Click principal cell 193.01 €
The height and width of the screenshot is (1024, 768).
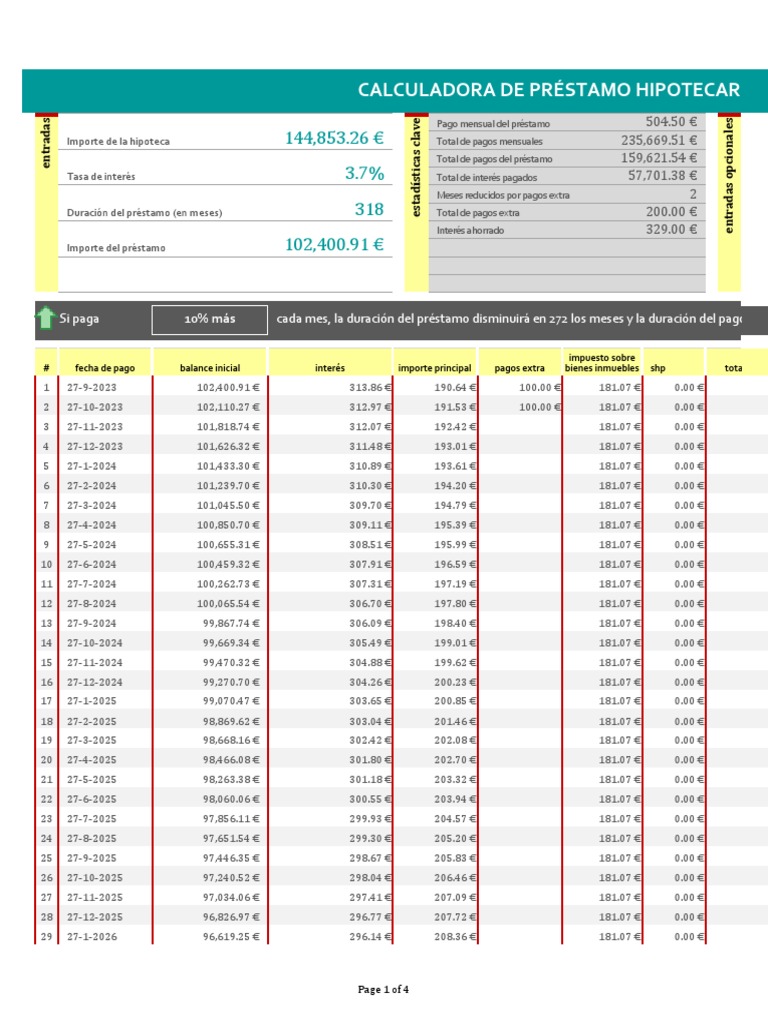point(455,446)
